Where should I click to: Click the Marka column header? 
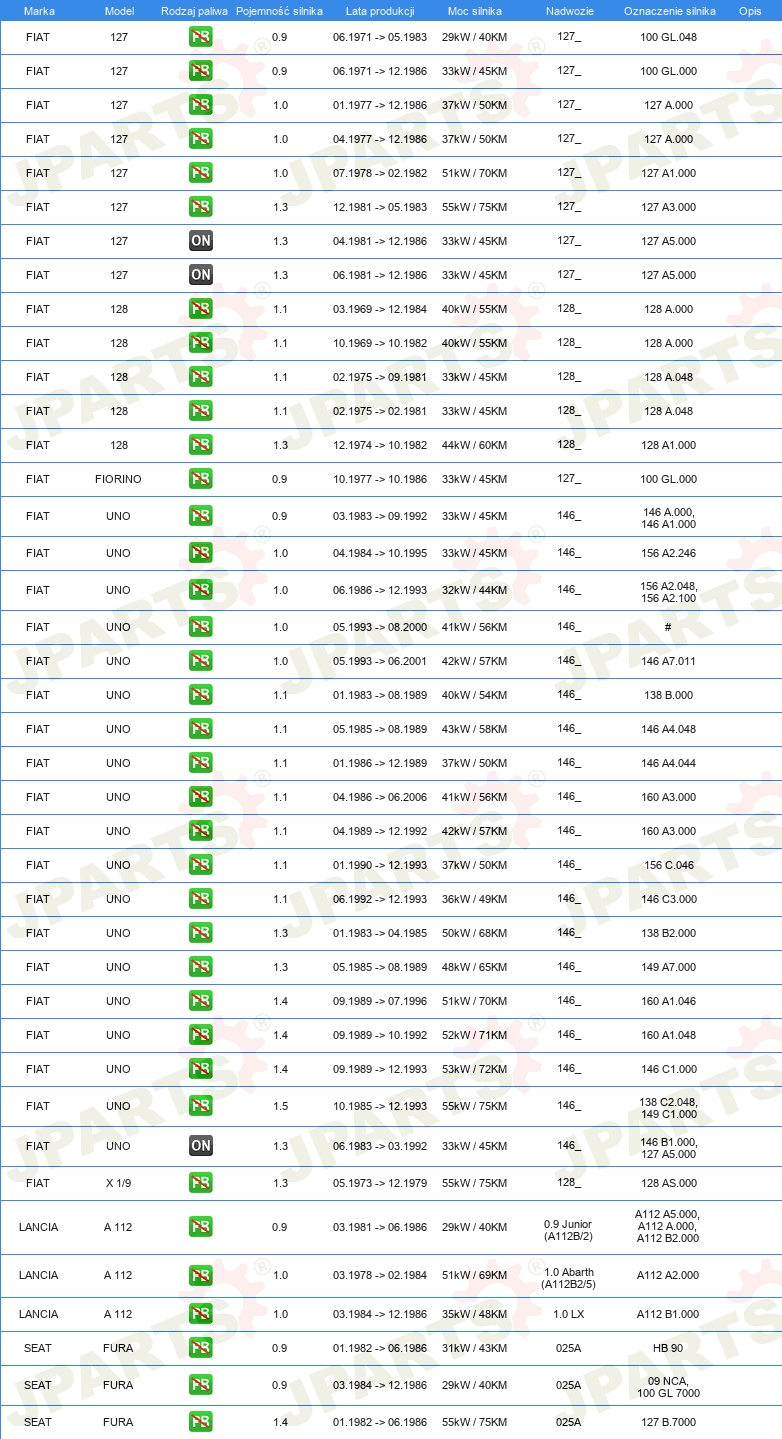point(38,10)
